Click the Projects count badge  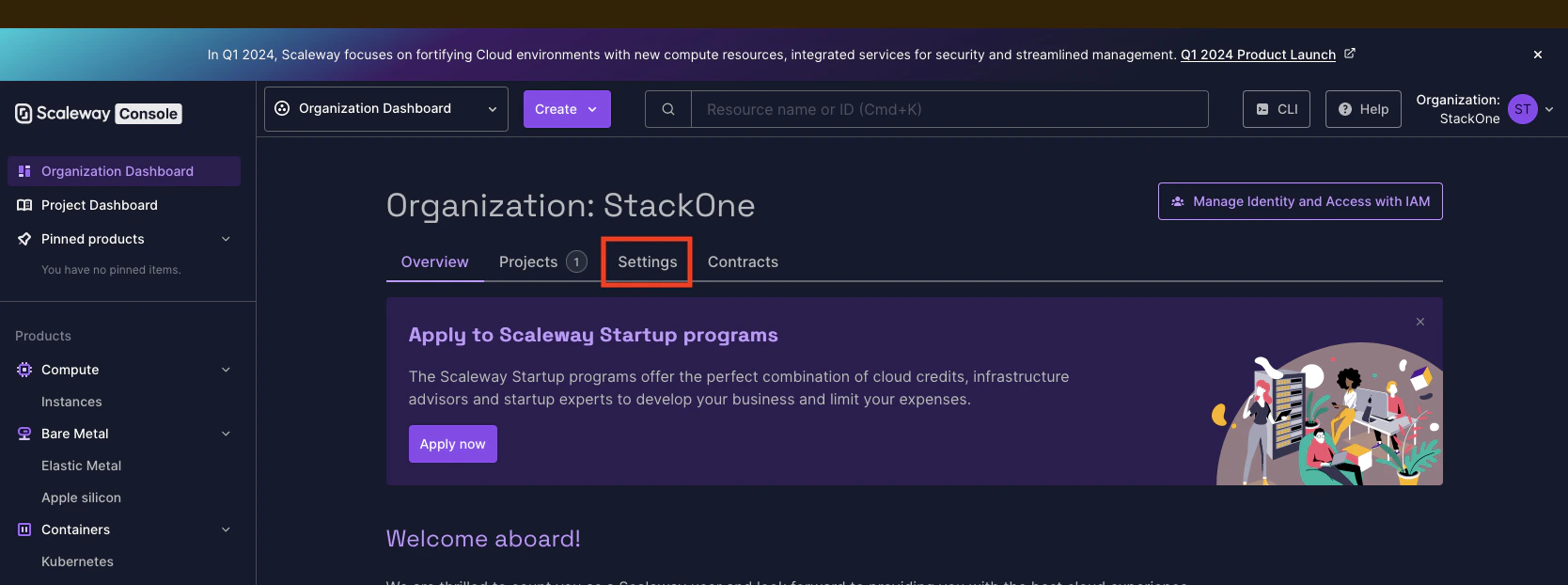(x=576, y=261)
